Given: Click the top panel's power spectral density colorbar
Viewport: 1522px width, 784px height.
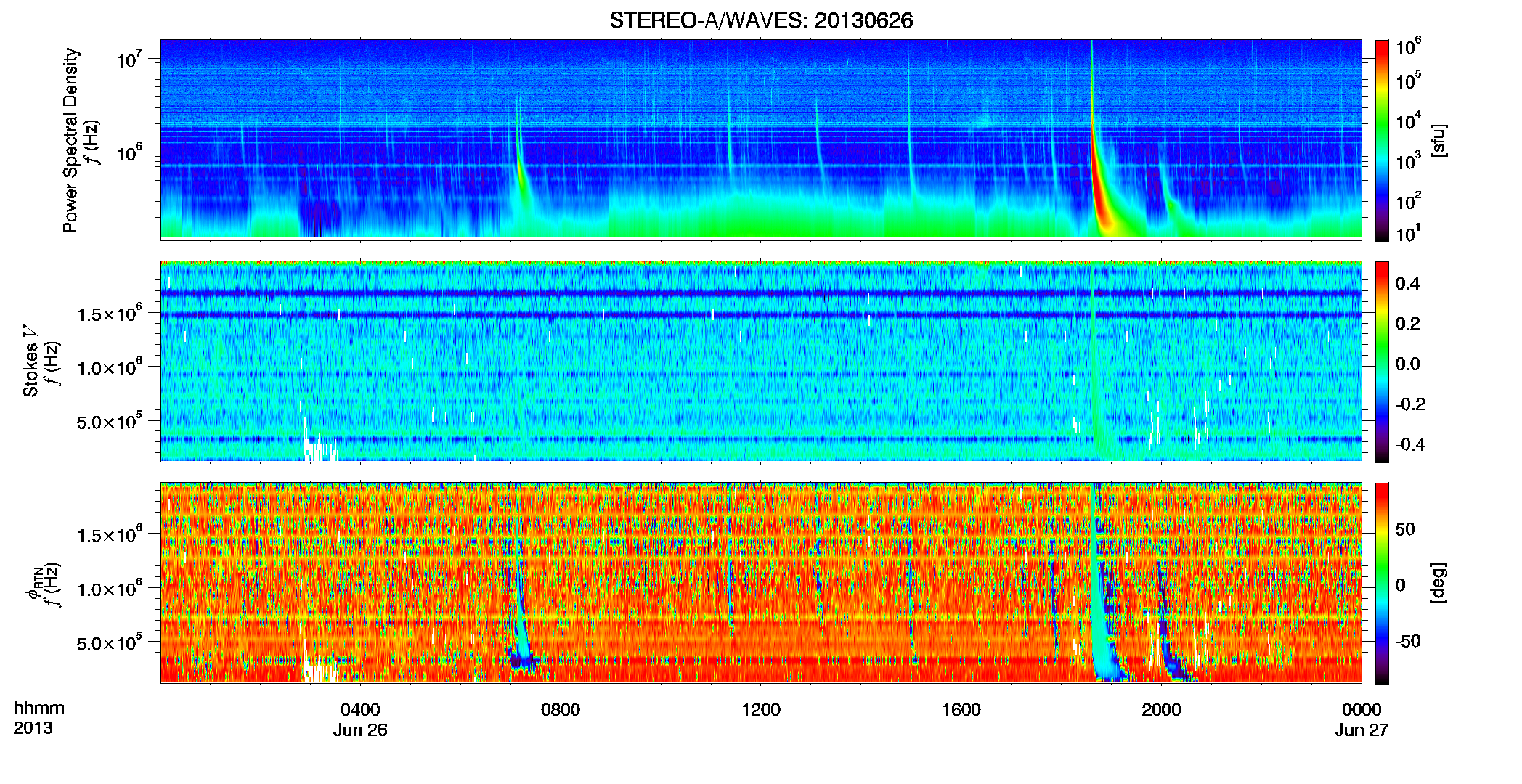Looking at the screenshot, I should tap(1382, 140).
